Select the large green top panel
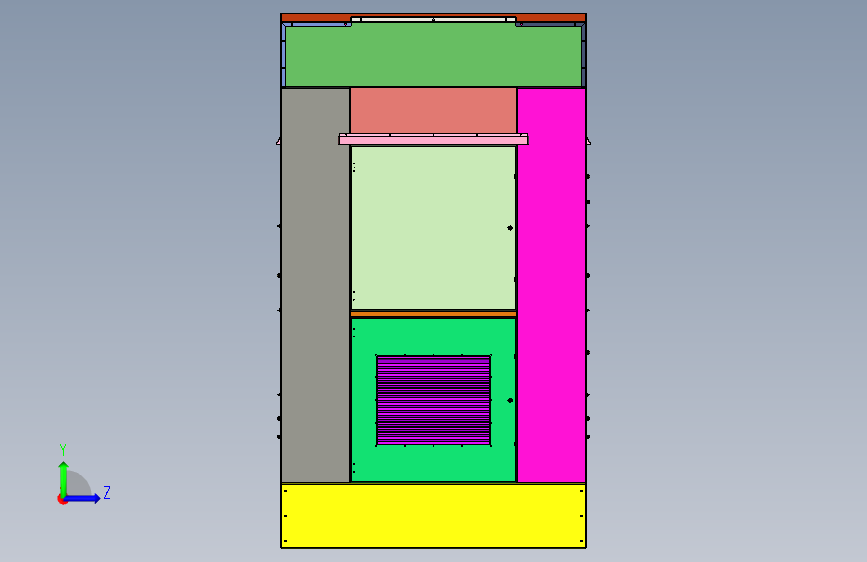The image size is (867, 562). [433, 56]
